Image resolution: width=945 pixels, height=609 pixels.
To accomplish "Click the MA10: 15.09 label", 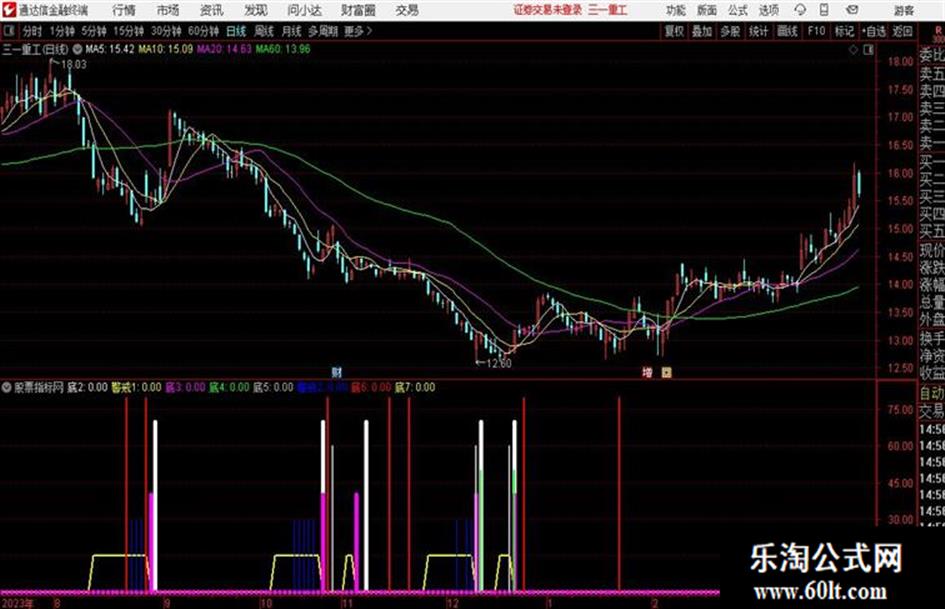I will tap(166, 49).
